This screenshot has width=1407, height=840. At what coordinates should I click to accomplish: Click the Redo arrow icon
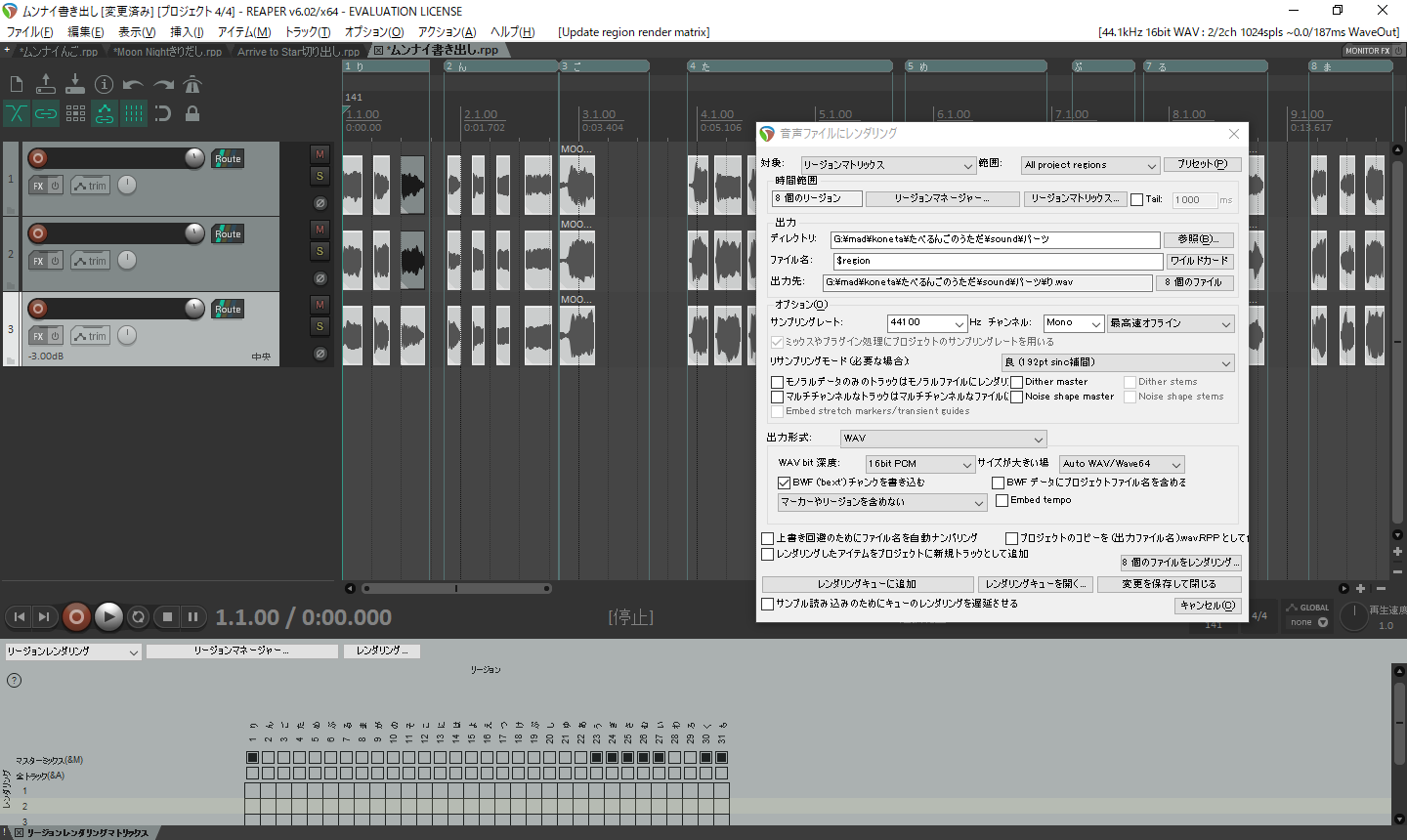point(163,85)
